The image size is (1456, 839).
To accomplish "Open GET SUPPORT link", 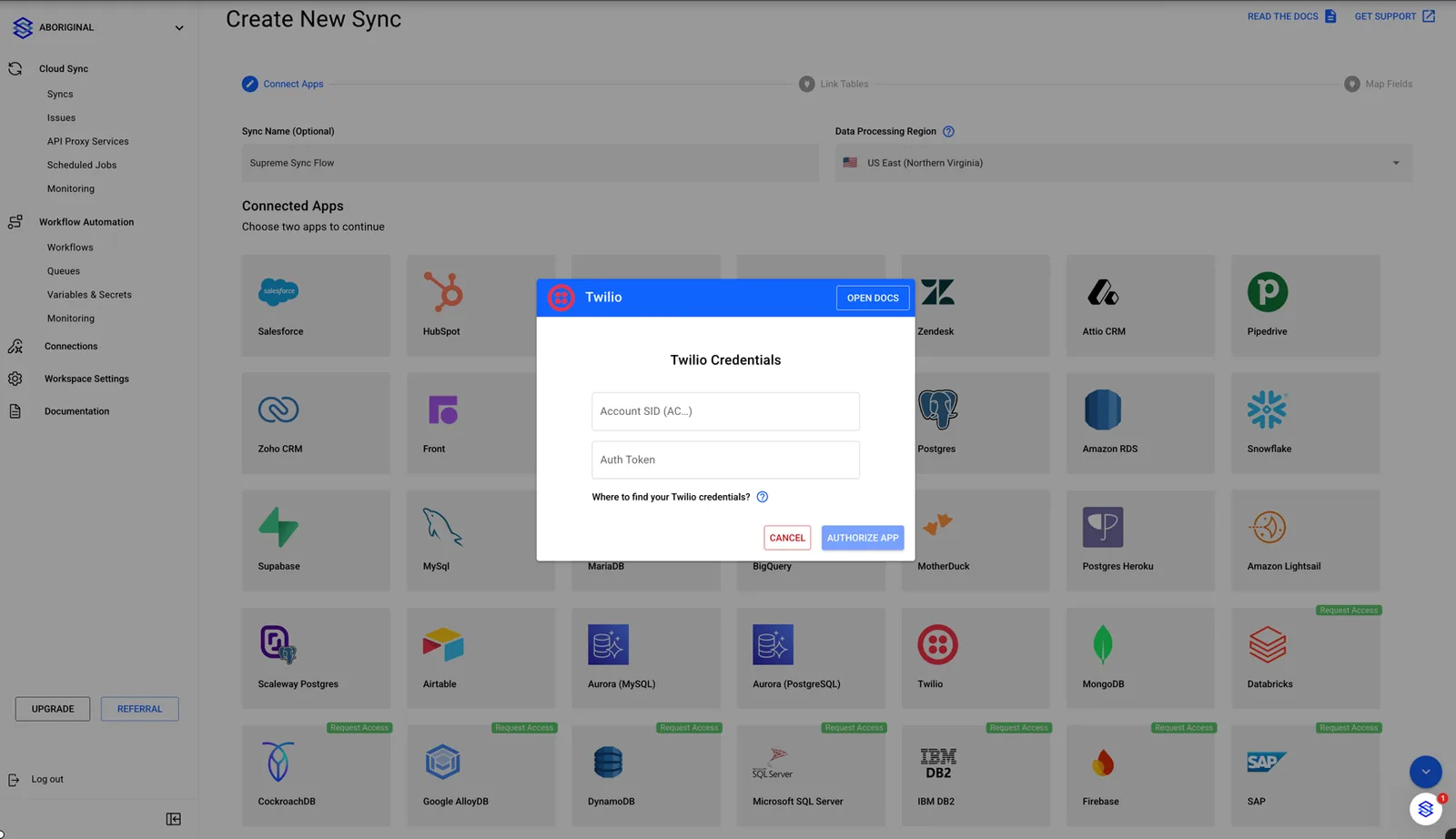I will pyautogui.click(x=1394, y=16).
